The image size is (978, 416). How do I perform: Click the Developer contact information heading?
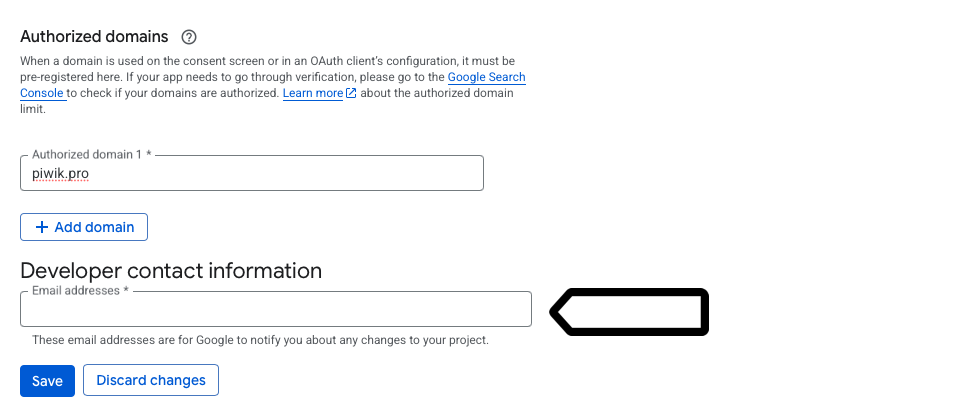pos(171,270)
